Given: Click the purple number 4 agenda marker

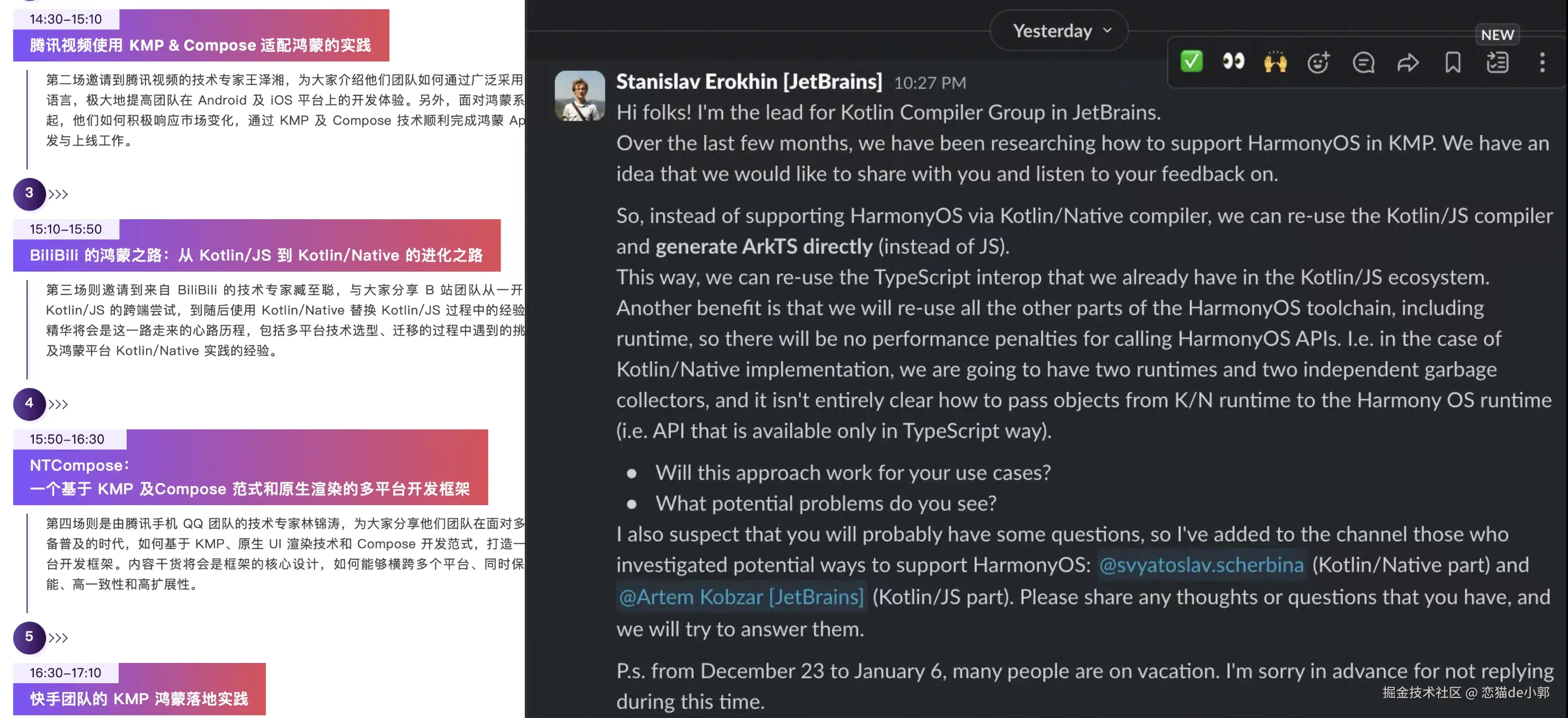Looking at the screenshot, I should (29, 403).
